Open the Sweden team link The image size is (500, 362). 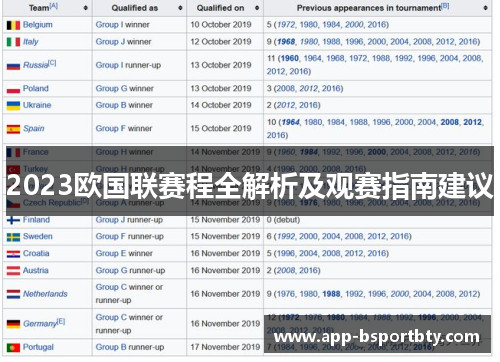click(x=38, y=237)
